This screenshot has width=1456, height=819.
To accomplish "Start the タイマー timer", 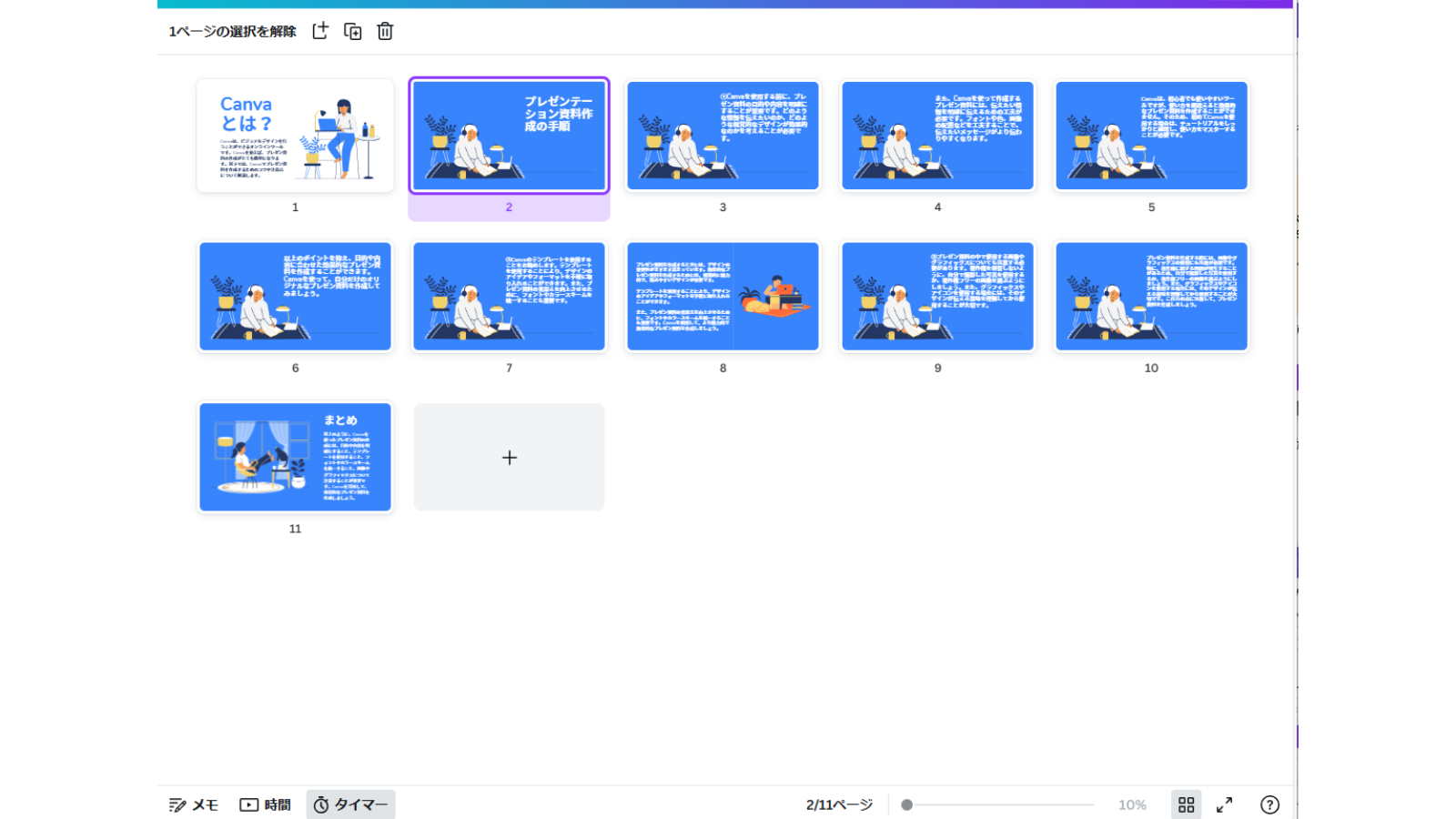I will click(350, 804).
